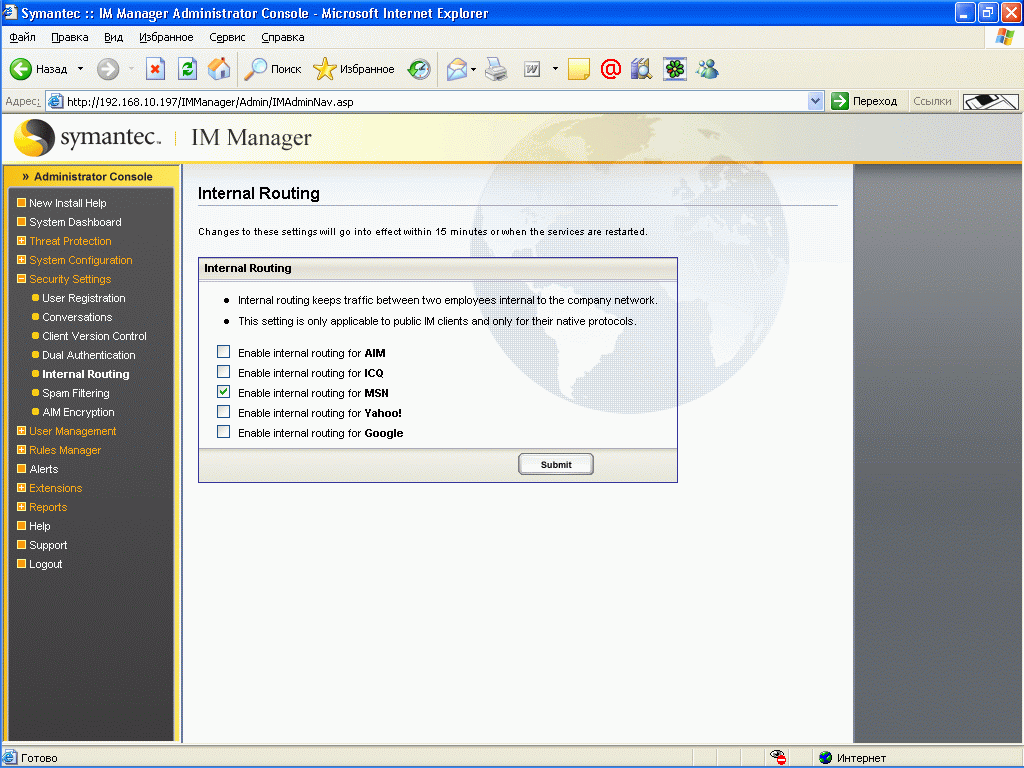Open Alerts in sidebar

[x=44, y=469]
